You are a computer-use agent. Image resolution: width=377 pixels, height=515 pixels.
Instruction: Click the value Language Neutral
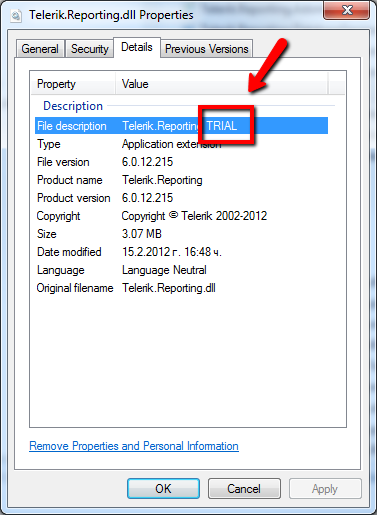point(164,270)
